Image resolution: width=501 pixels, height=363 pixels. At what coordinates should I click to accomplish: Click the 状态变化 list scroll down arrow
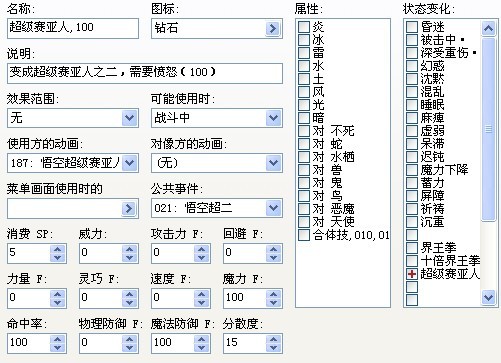click(488, 297)
